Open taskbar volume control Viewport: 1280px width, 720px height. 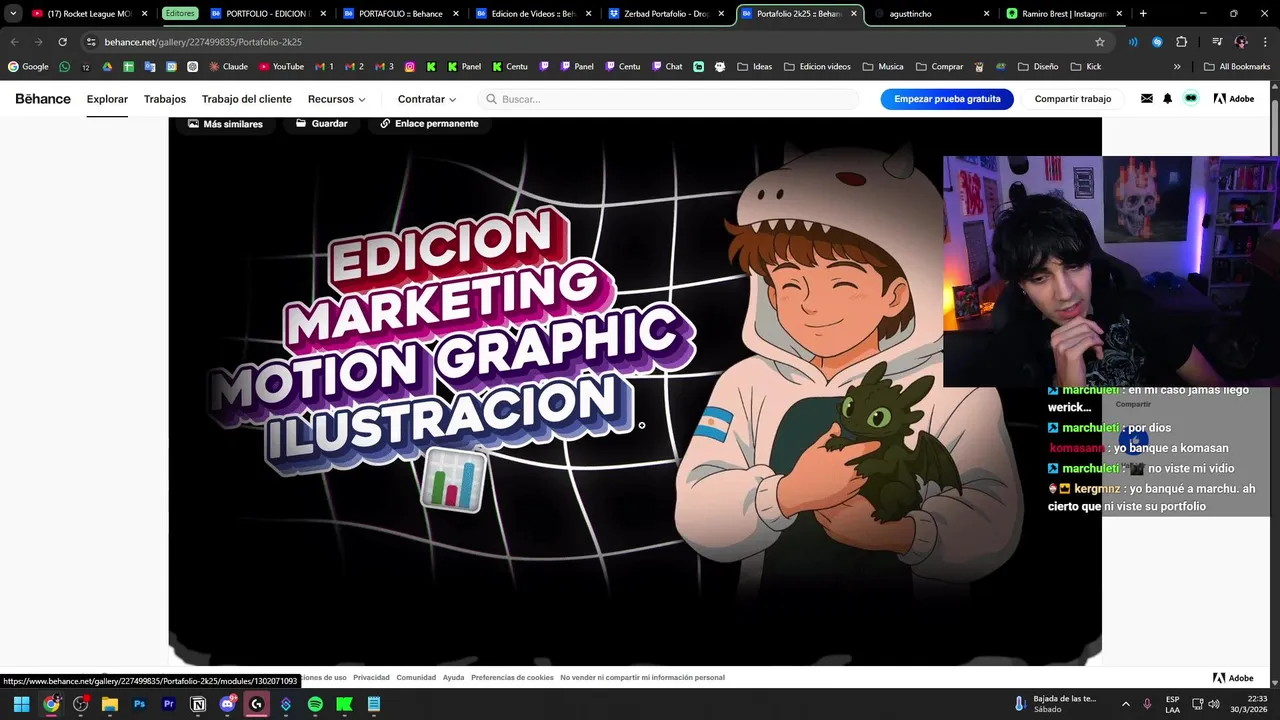[1214, 704]
